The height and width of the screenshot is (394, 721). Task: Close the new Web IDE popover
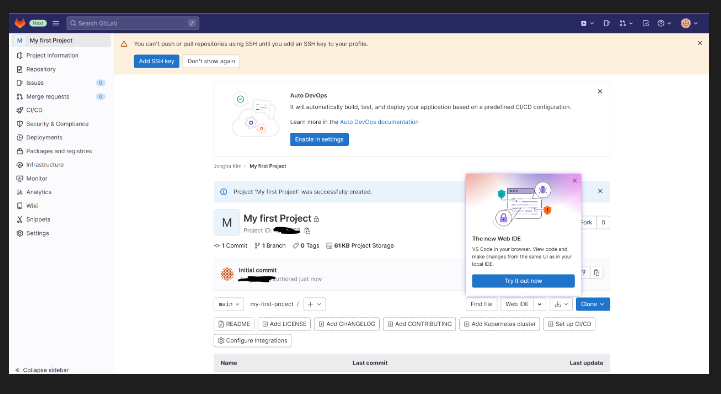[574, 181]
